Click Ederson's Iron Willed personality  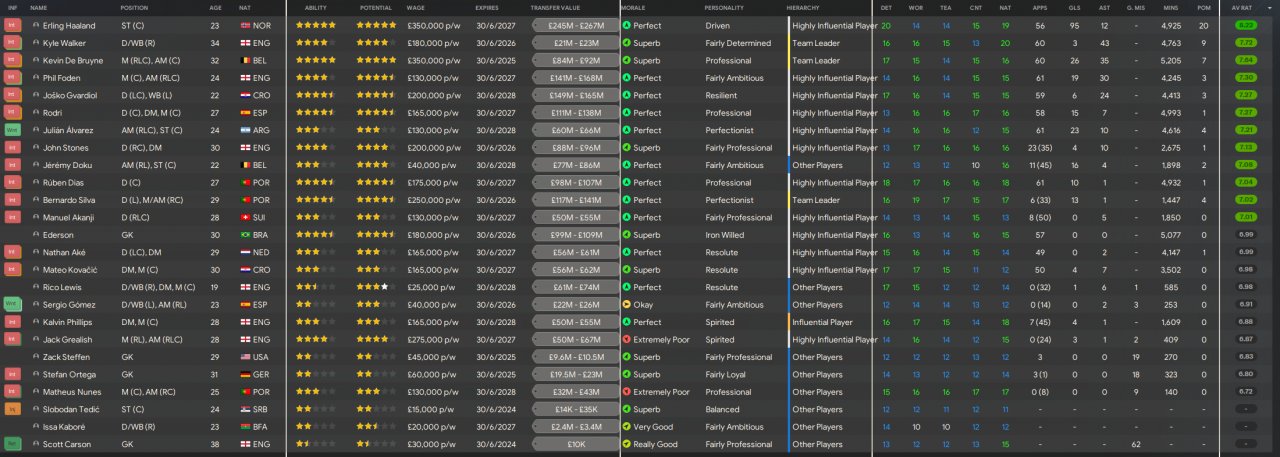(x=725, y=235)
